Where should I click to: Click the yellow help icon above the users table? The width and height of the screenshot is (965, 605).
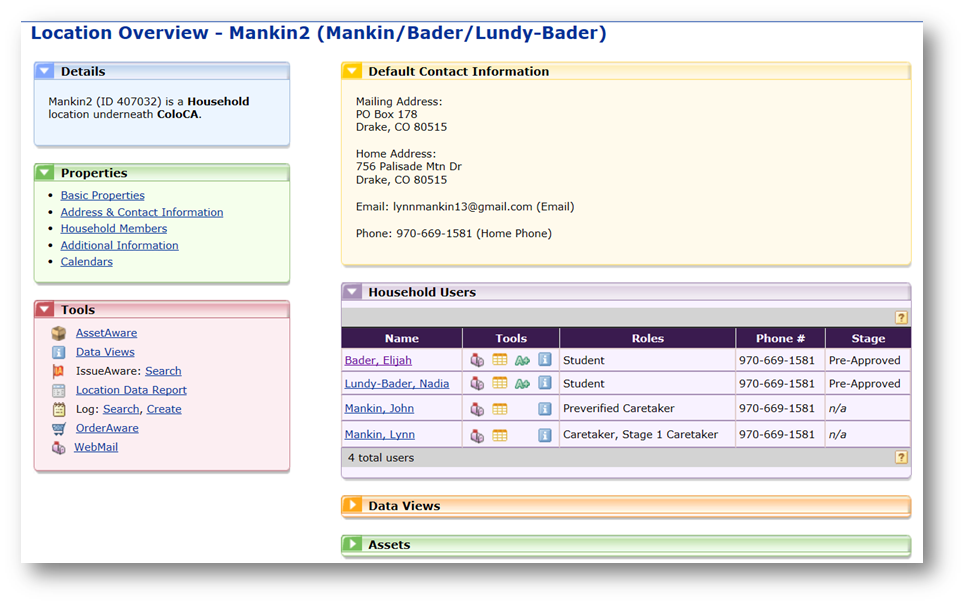901,318
